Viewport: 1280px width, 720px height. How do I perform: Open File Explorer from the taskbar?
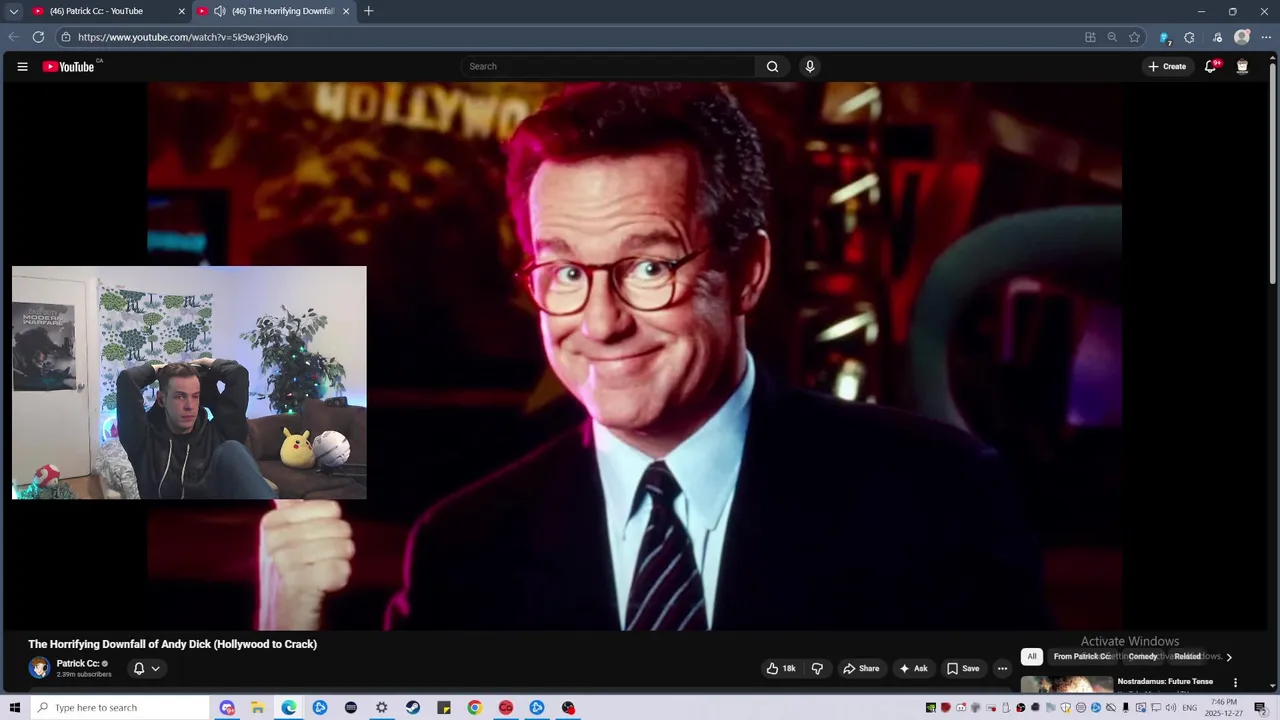tap(257, 708)
